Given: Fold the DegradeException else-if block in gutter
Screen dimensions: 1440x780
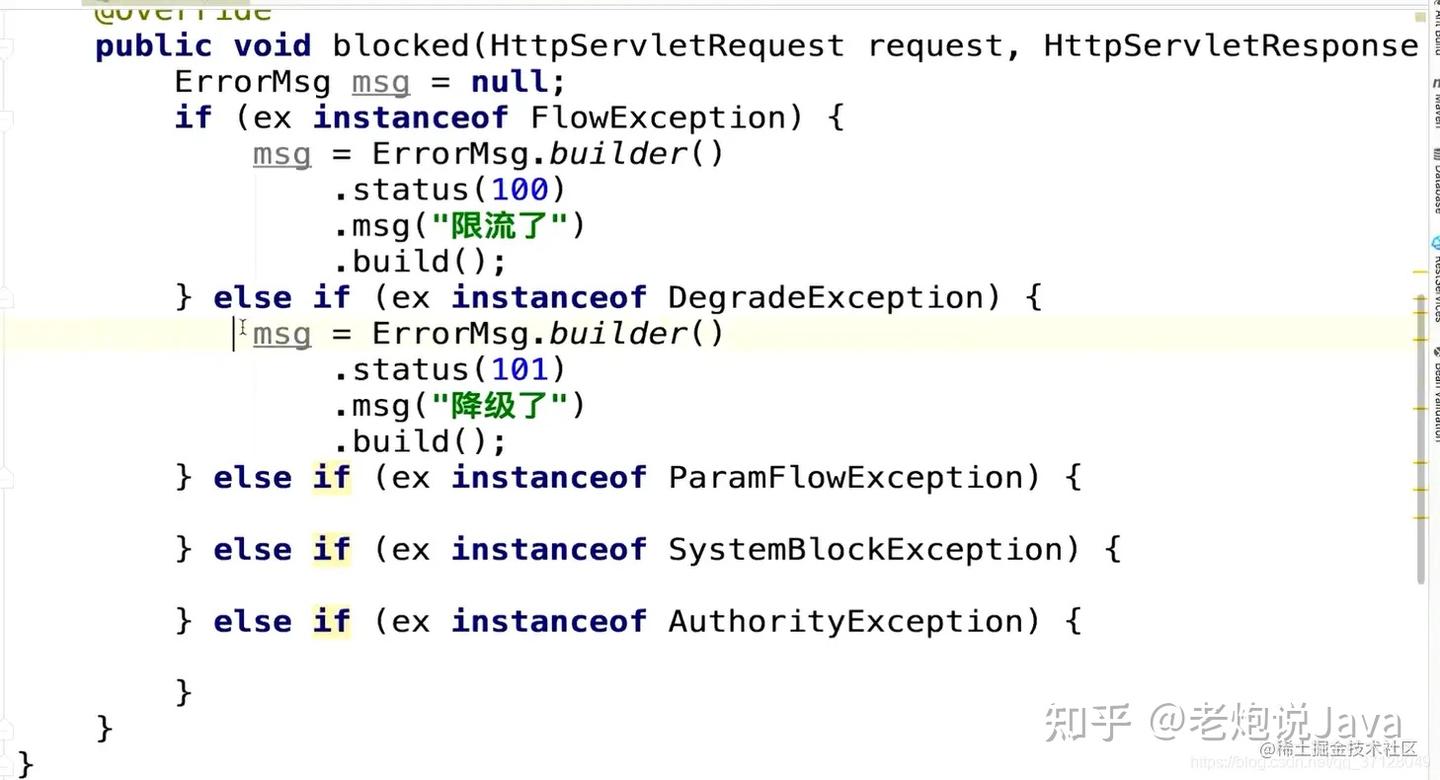Looking at the screenshot, I should (x=8, y=298).
